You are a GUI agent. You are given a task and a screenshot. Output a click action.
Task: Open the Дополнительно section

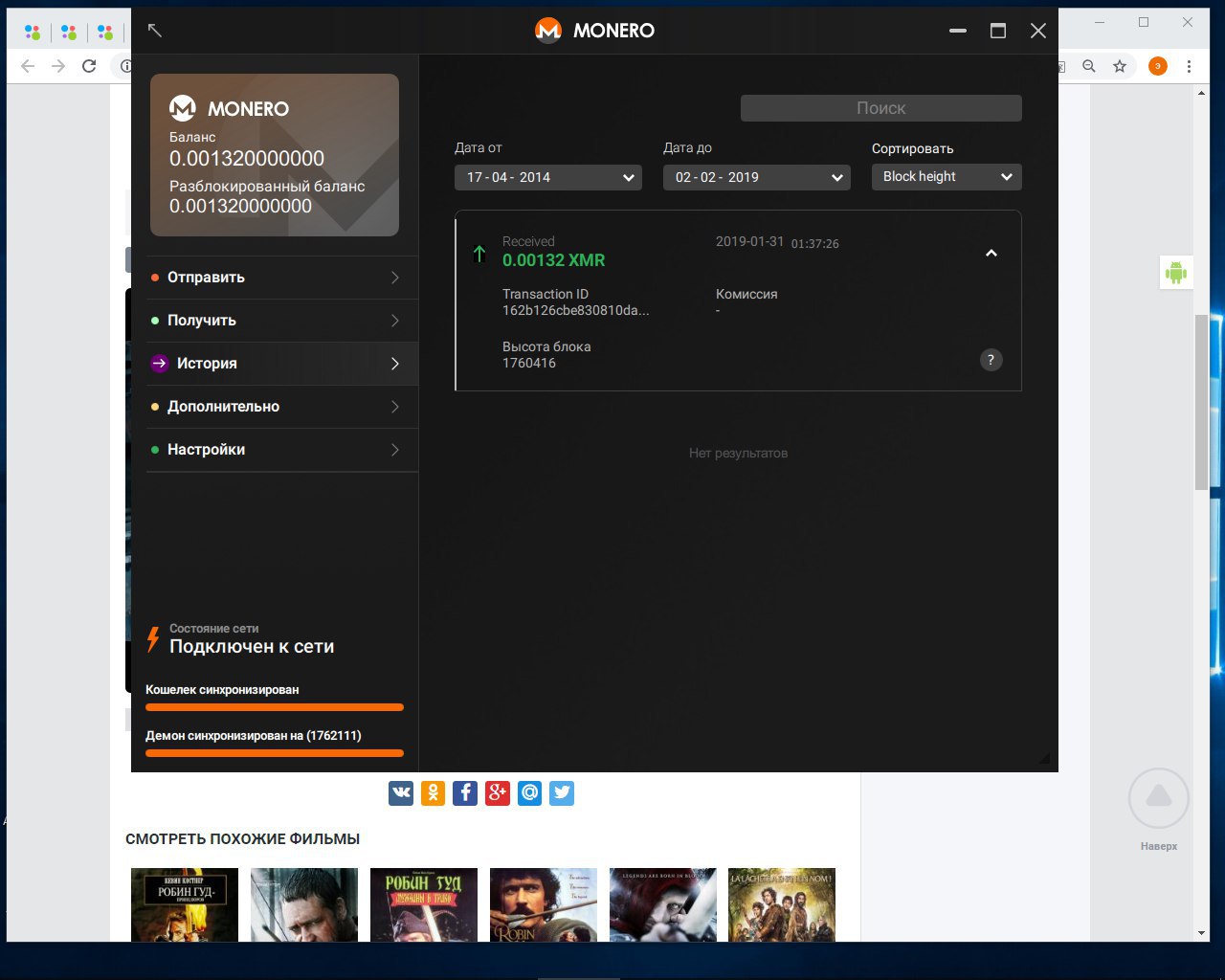282,407
